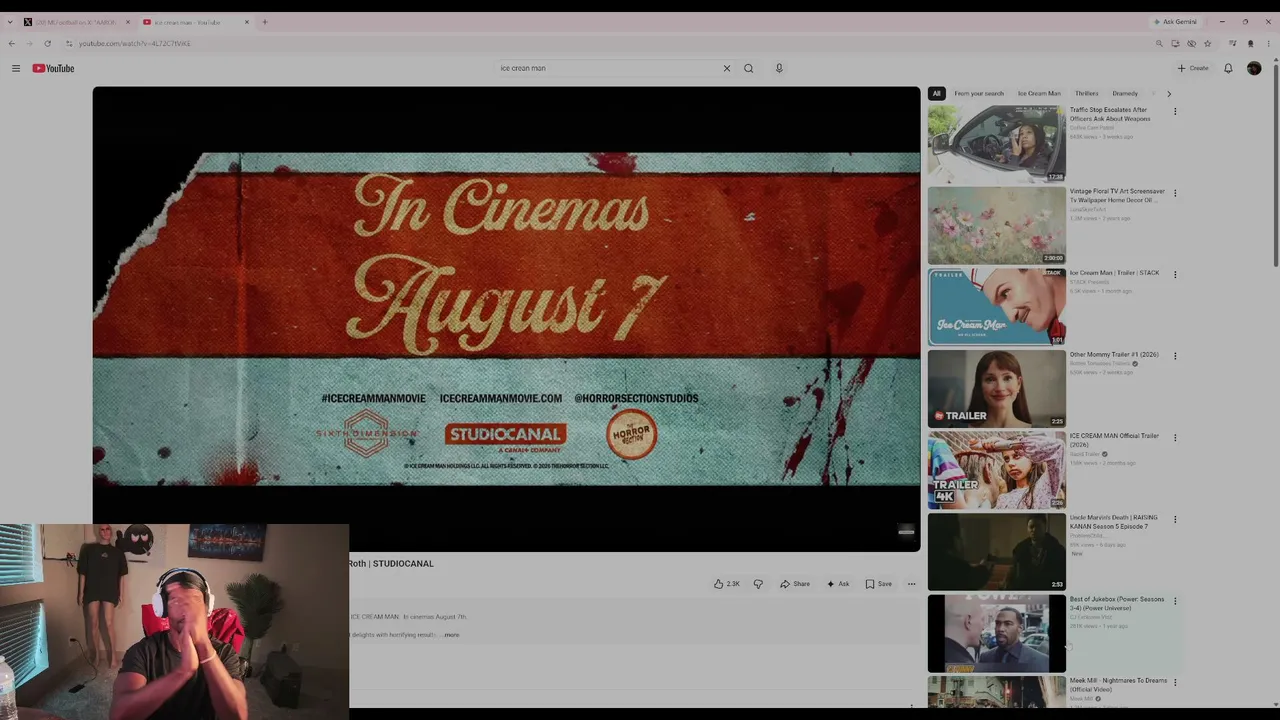
Task: Open Traffic Stop Escalates video thumbnail
Action: [x=996, y=144]
